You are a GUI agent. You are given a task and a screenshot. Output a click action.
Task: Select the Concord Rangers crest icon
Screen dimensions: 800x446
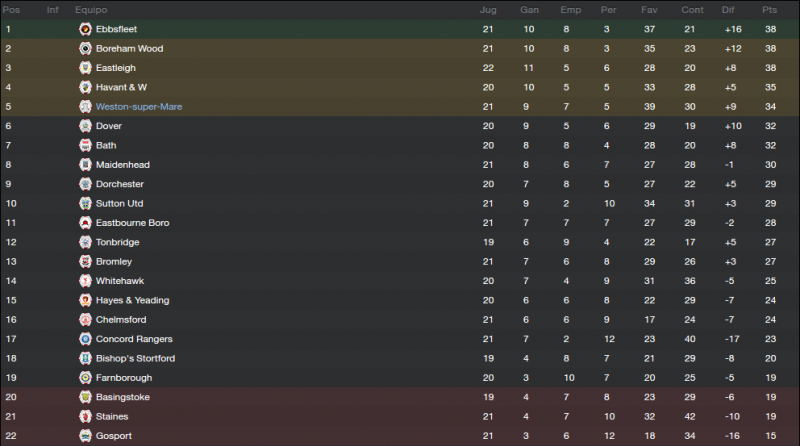(85, 339)
